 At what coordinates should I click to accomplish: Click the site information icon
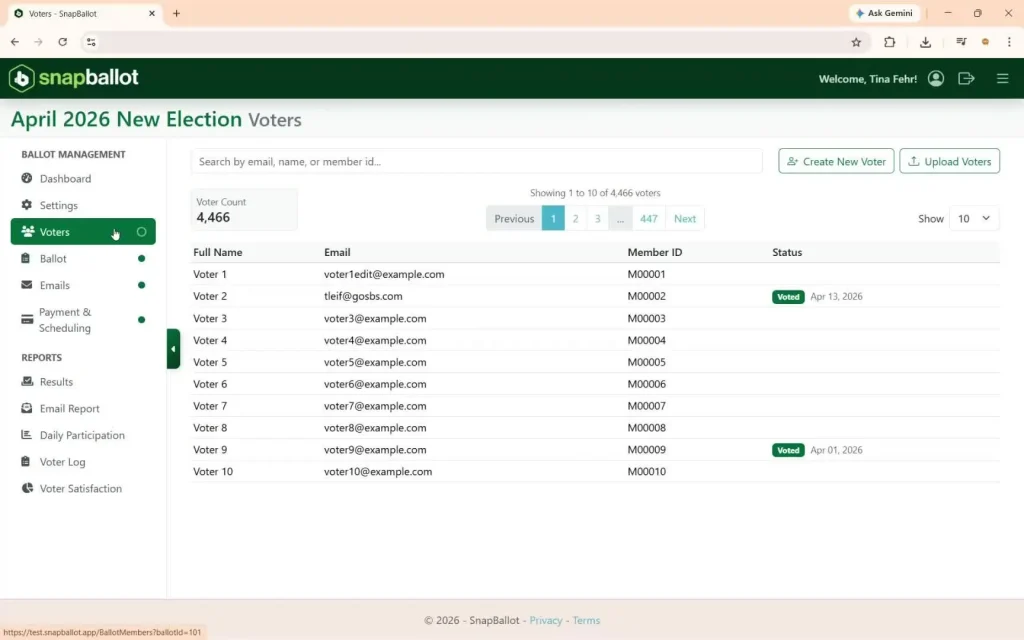91,42
